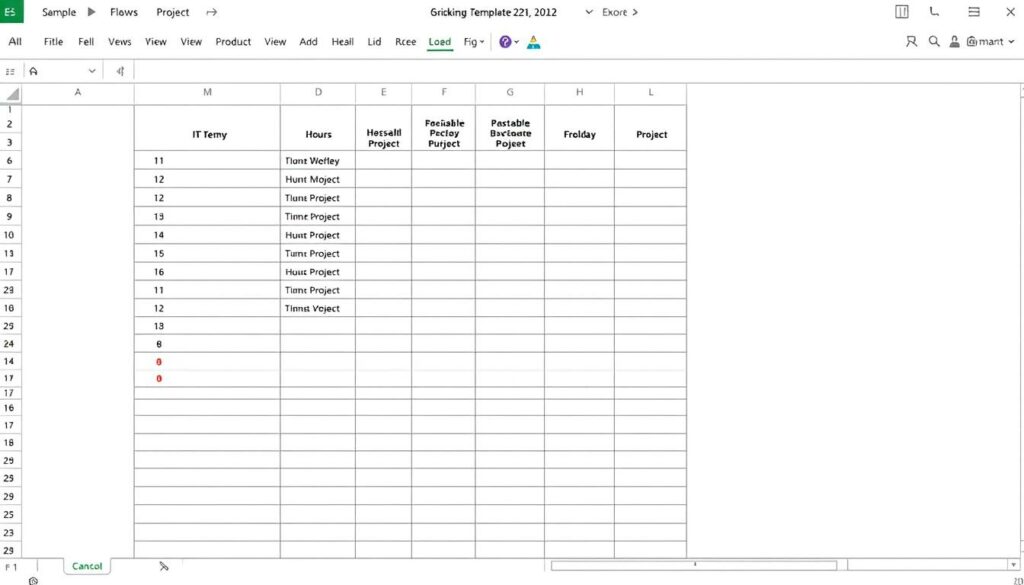
Task: Expand the chevron before Exore in the title
Action: point(588,12)
